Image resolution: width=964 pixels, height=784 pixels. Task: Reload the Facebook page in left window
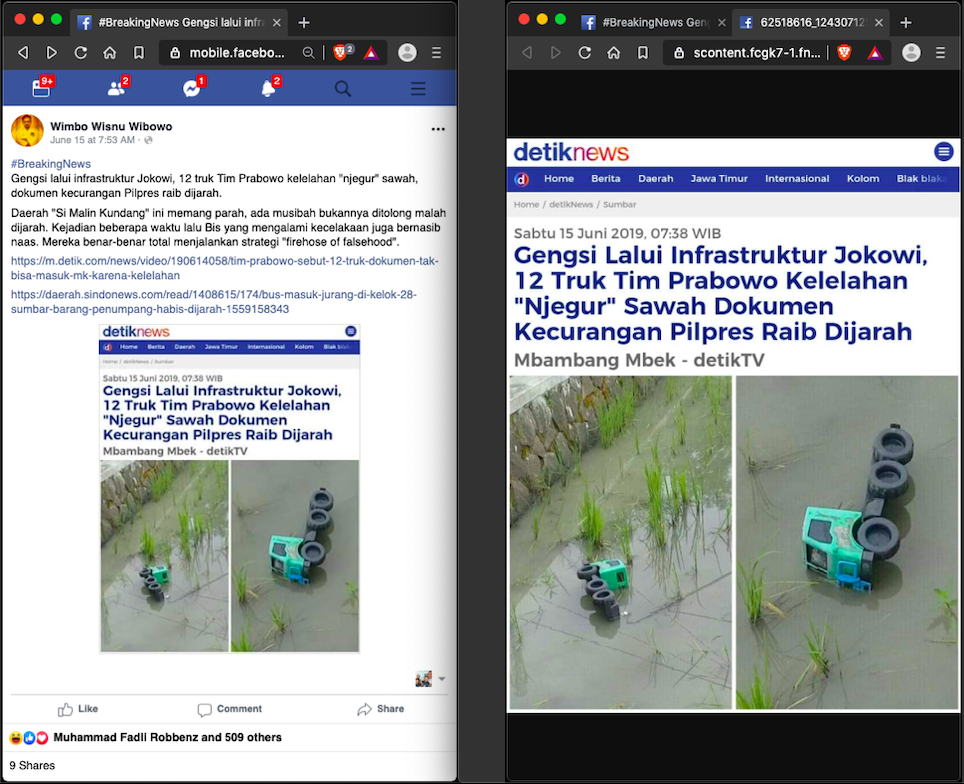point(81,53)
